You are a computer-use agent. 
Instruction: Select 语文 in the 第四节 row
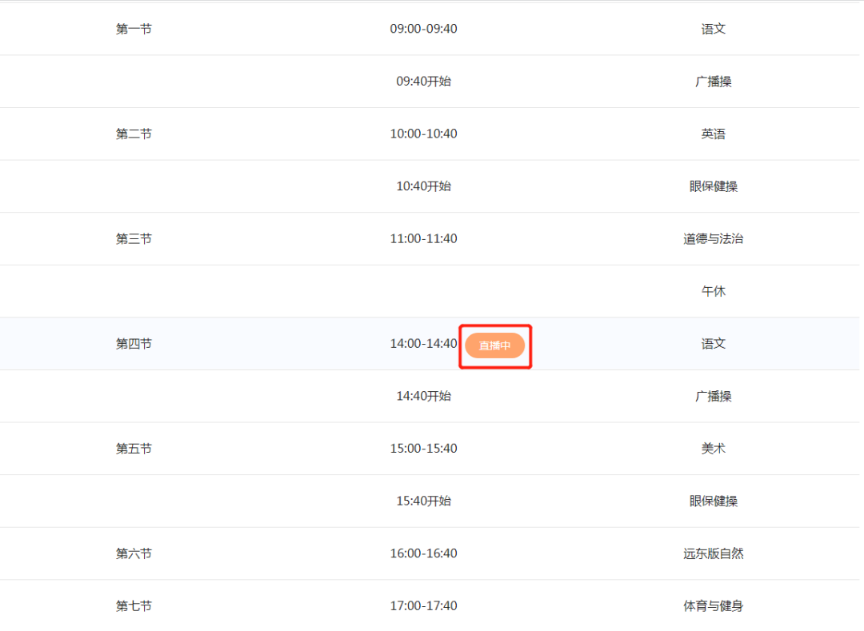pos(713,344)
